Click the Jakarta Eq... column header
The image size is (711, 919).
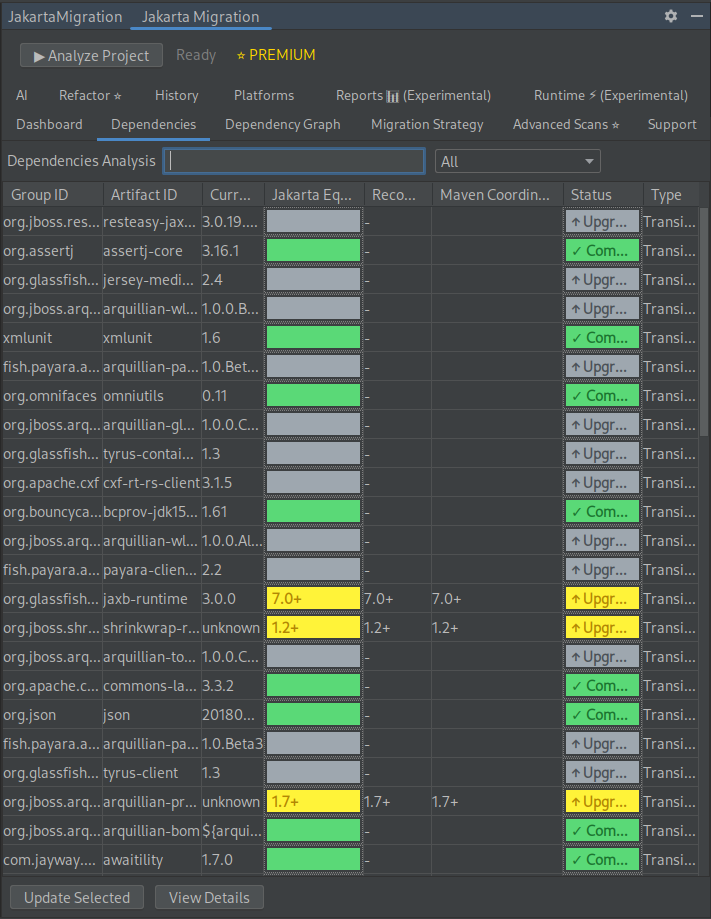(x=314, y=195)
